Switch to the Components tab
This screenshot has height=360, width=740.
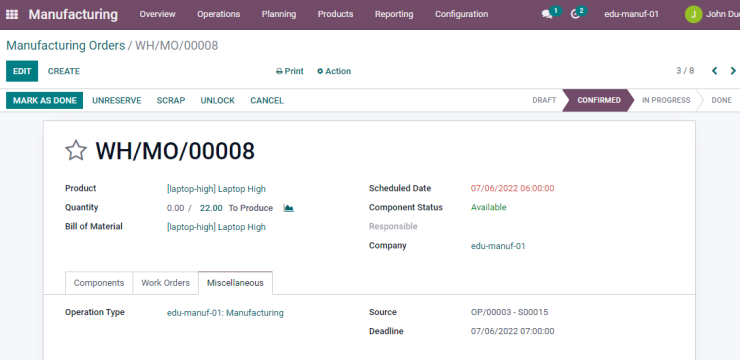99,283
